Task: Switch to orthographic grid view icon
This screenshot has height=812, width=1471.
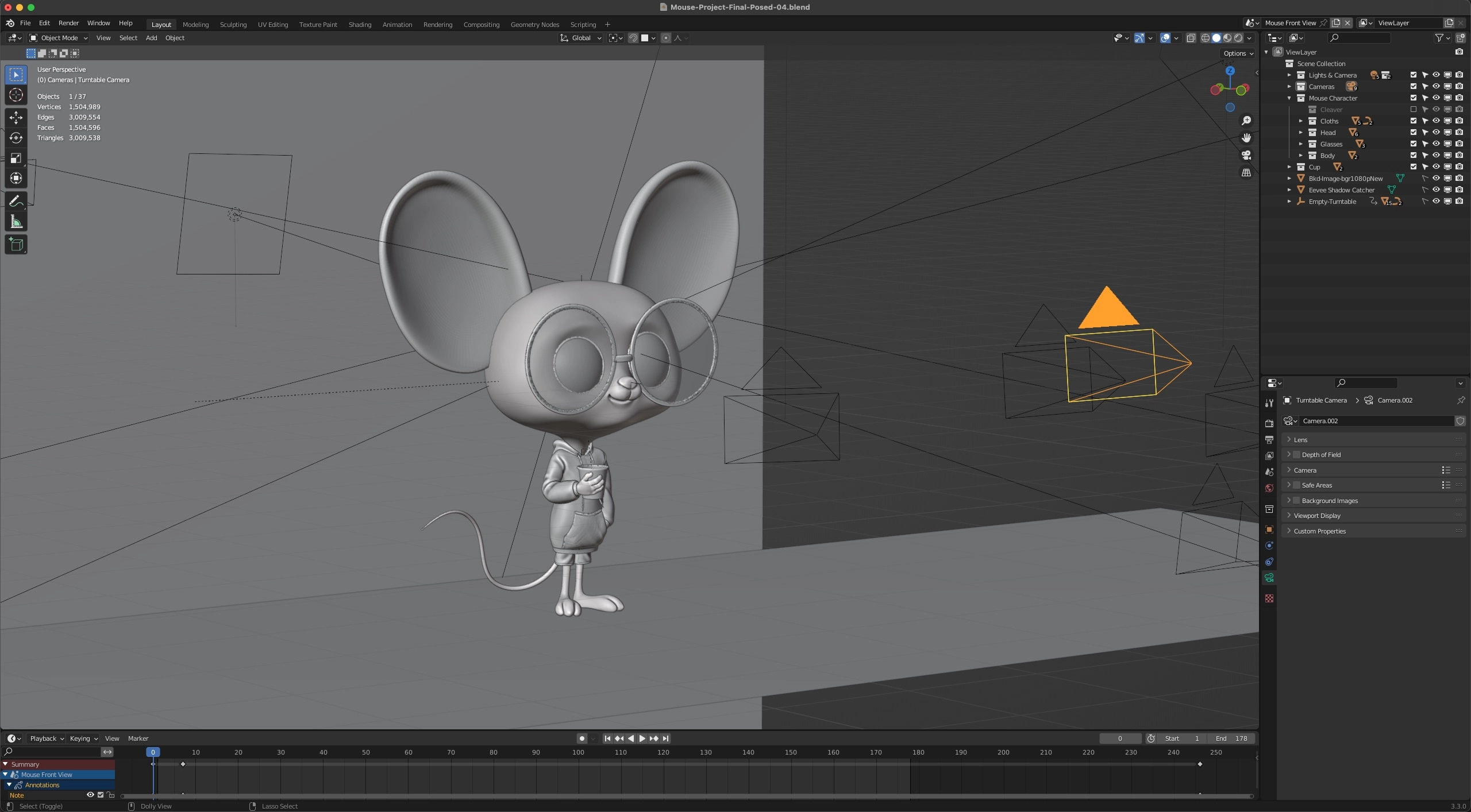Action: click(x=1246, y=173)
